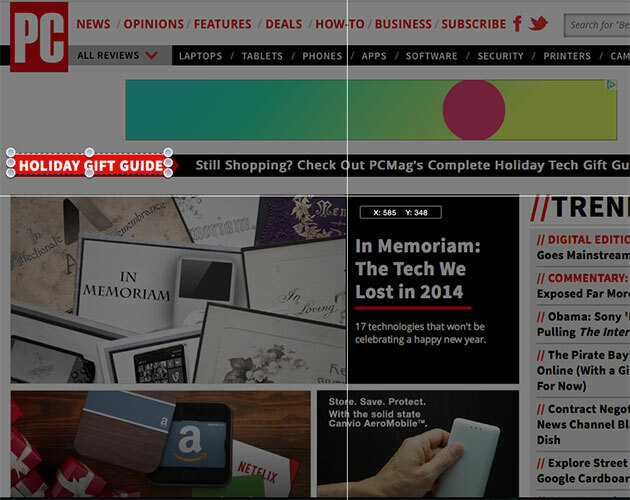
Task: Open the Amazon and Netflix gift cards image
Action: tap(160, 444)
